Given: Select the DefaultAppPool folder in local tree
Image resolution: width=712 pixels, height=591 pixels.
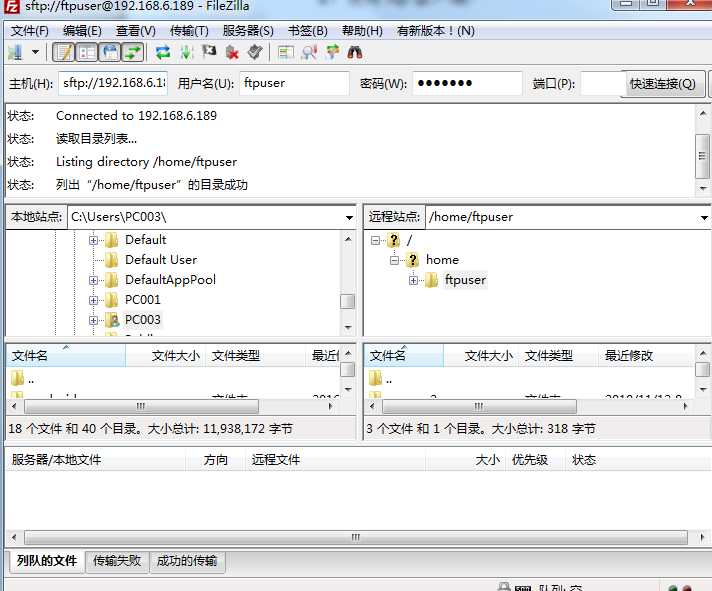Looking at the screenshot, I should [x=170, y=280].
